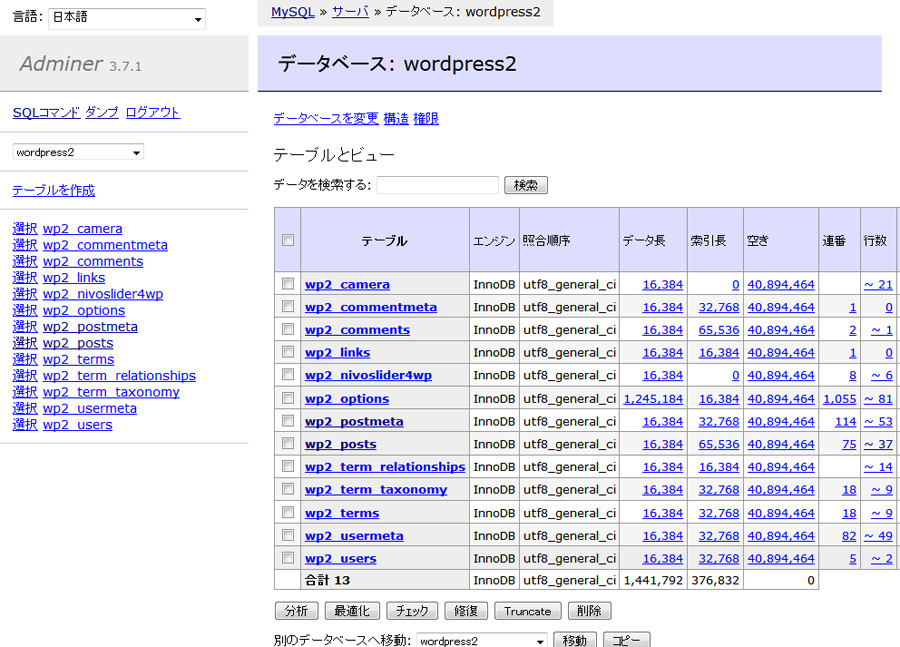This screenshot has height=647, width=900.
Task: Select the wp2_users row checkbox
Action: pos(288,558)
